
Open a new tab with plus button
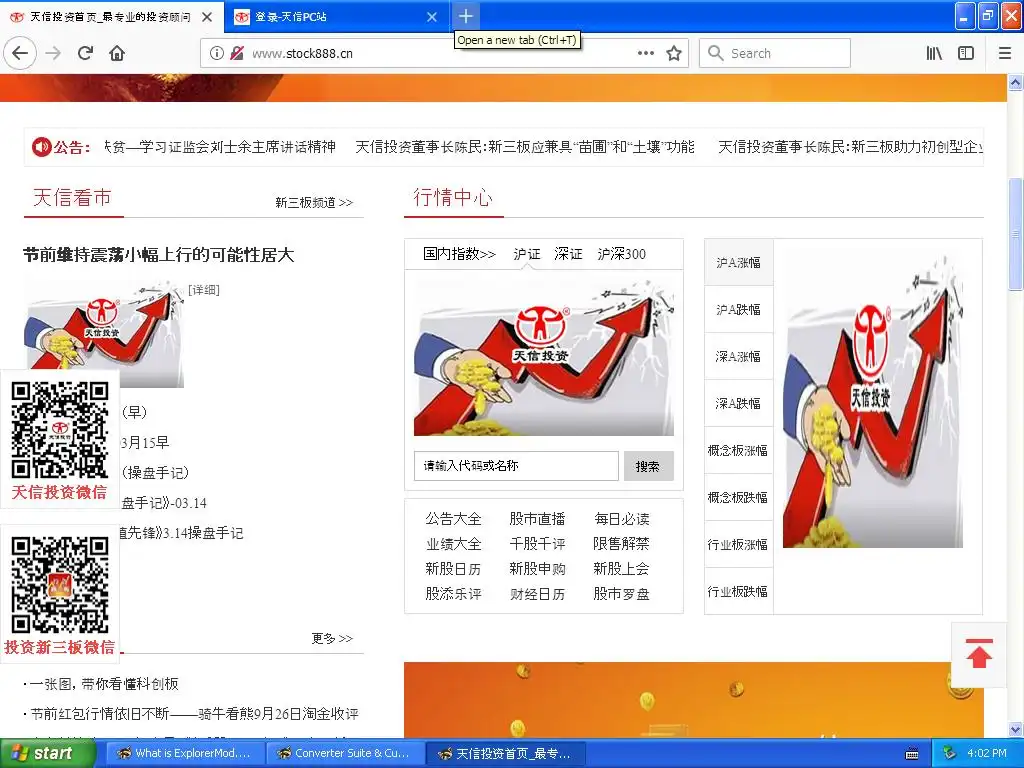[466, 16]
